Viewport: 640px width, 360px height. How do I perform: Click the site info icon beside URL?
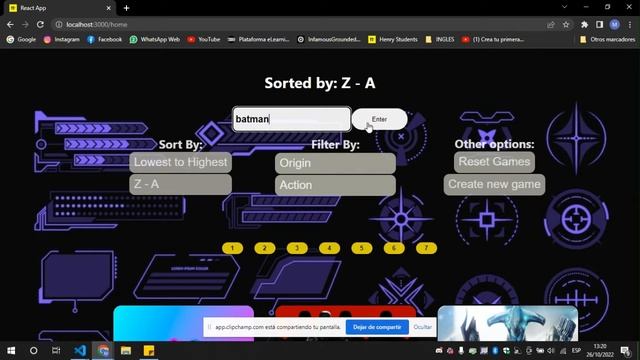click(x=59, y=24)
